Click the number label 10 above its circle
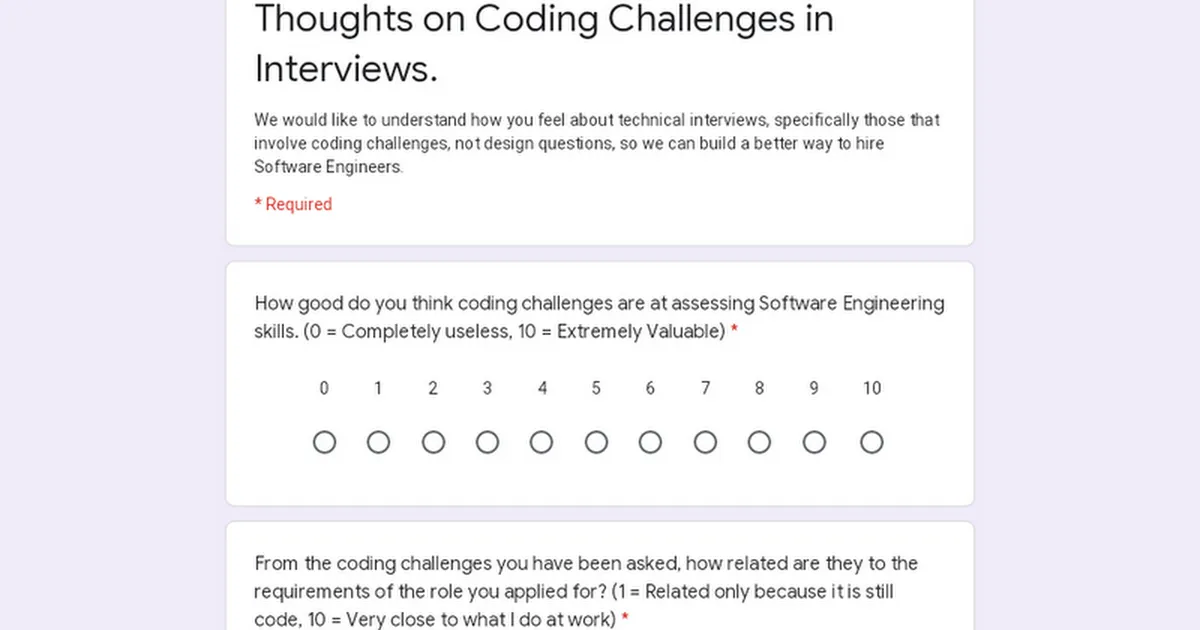 pyautogui.click(x=871, y=388)
